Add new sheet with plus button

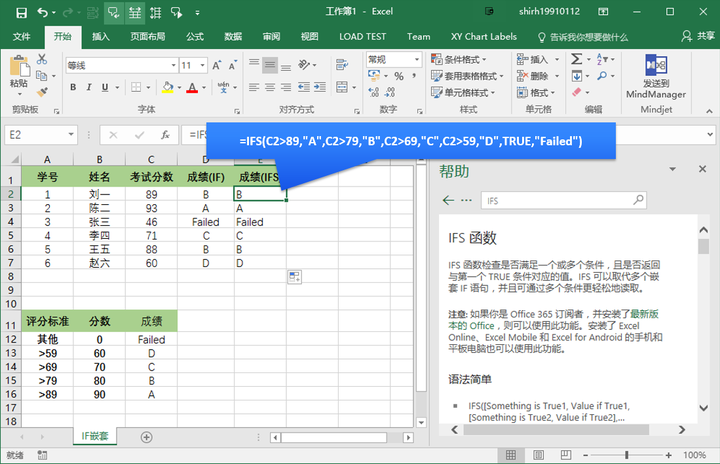[146, 437]
